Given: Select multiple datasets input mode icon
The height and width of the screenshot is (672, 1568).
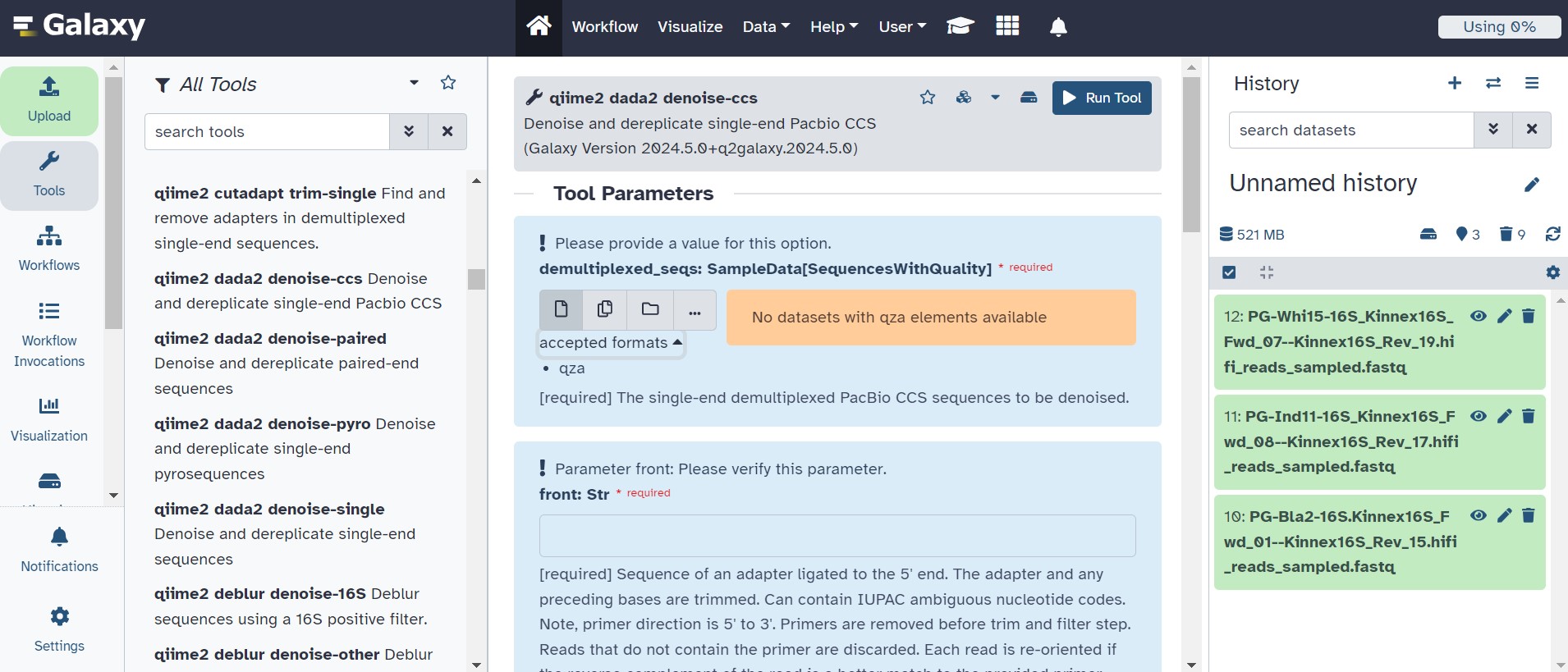Looking at the screenshot, I should 605,309.
